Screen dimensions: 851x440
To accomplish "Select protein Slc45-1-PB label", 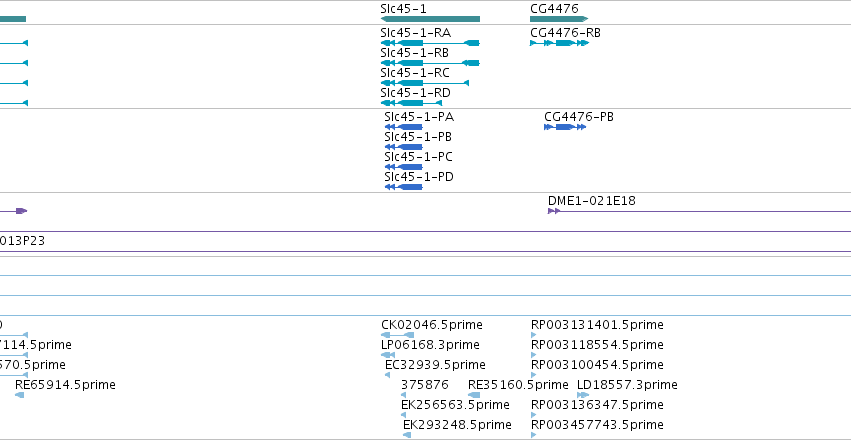I will [x=418, y=137].
